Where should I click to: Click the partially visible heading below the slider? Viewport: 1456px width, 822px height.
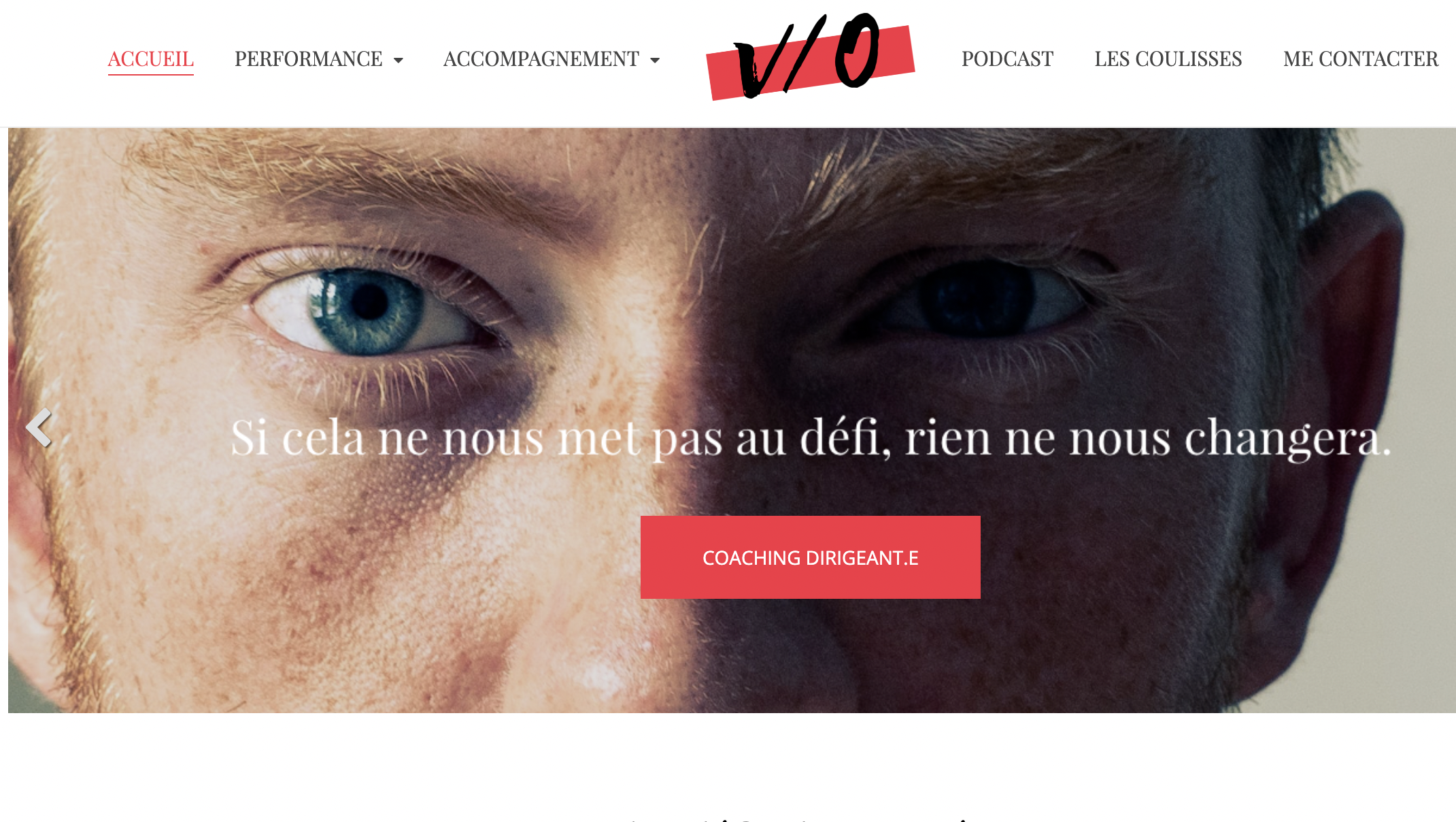click(802, 819)
